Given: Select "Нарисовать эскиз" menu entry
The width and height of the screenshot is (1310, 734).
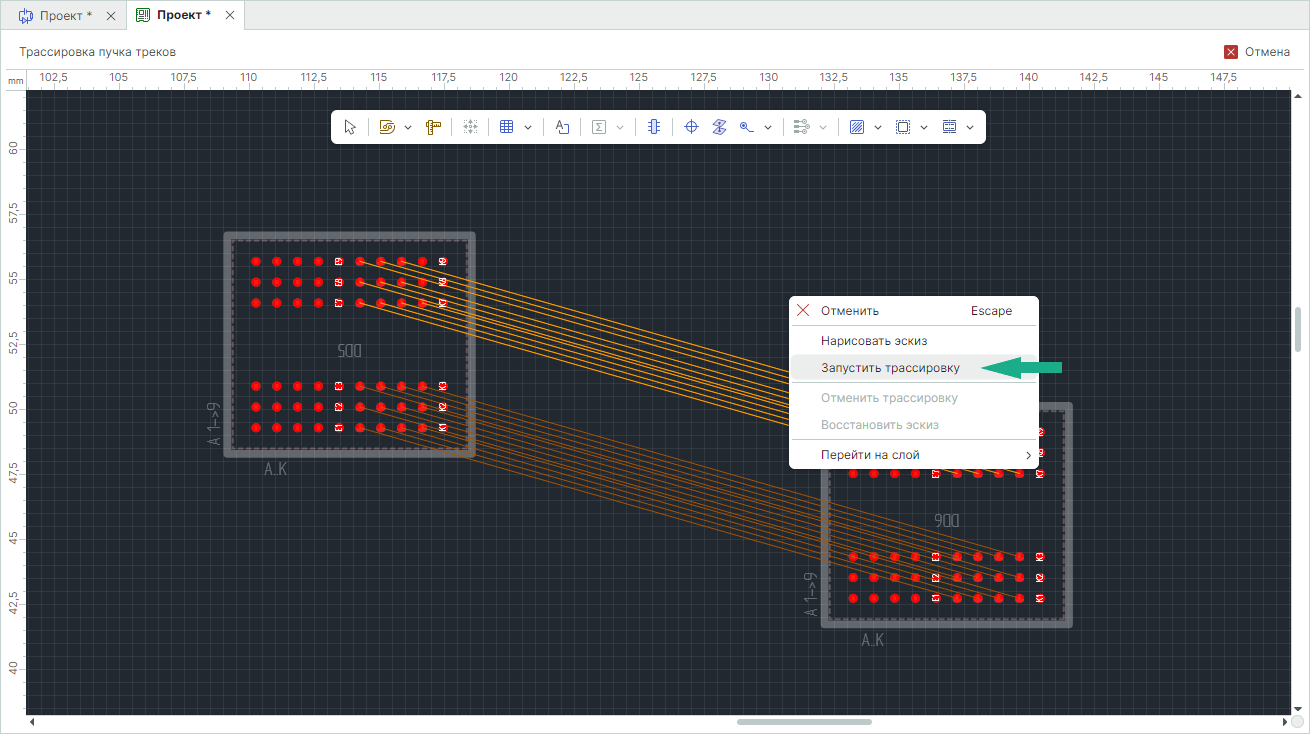Looking at the screenshot, I should pos(874,341).
